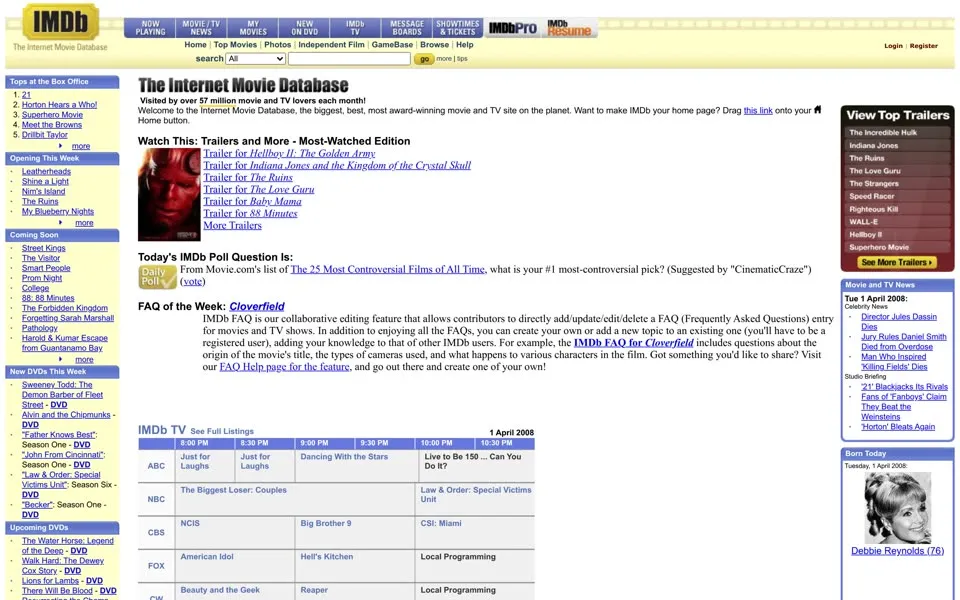Open the Hellboy II: The Golden Army trailer link
The height and width of the screenshot is (600, 960).
(x=289, y=154)
